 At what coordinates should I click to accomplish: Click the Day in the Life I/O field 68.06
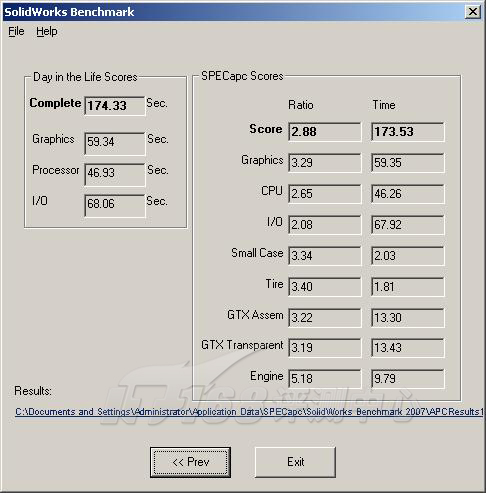(115, 206)
